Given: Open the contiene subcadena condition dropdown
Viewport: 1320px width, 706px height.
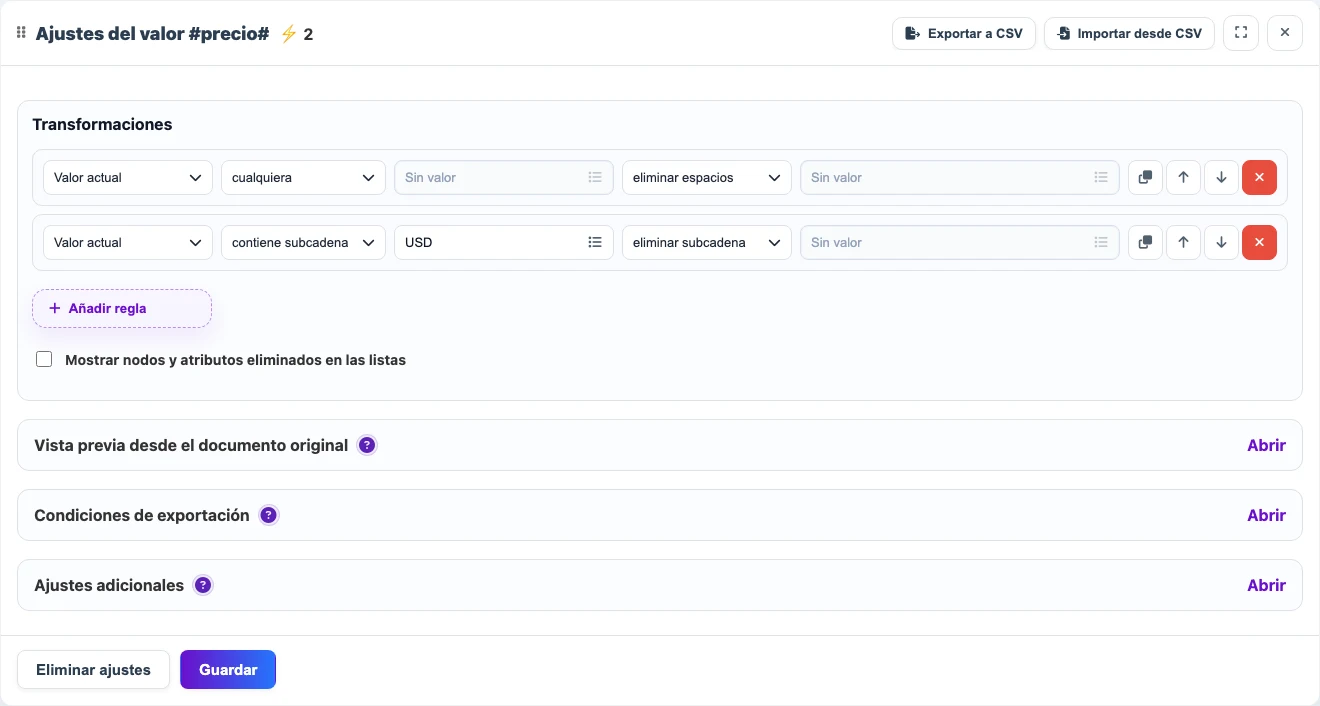Looking at the screenshot, I should [x=303, y=242].
